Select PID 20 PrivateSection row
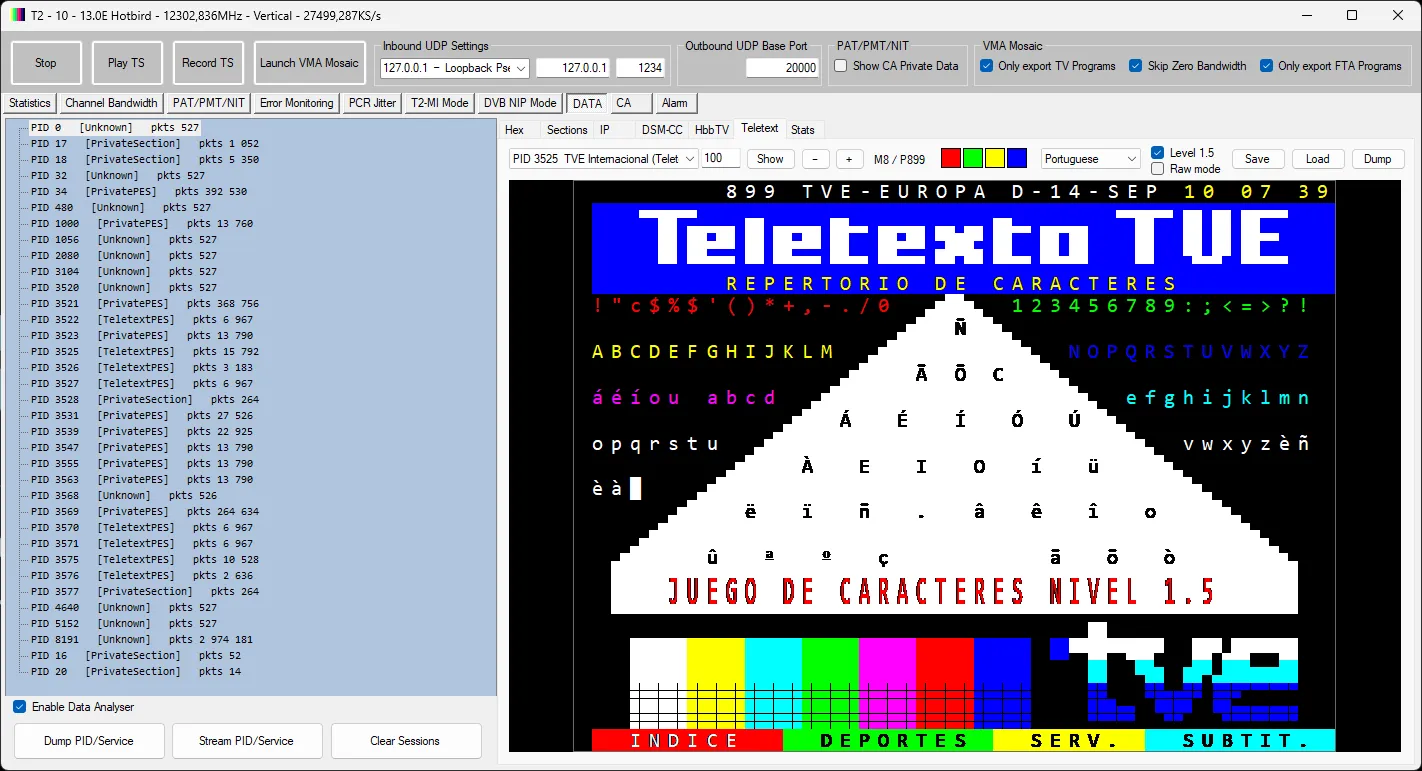This screenshot has height=771, width=1422. point(136,672)
